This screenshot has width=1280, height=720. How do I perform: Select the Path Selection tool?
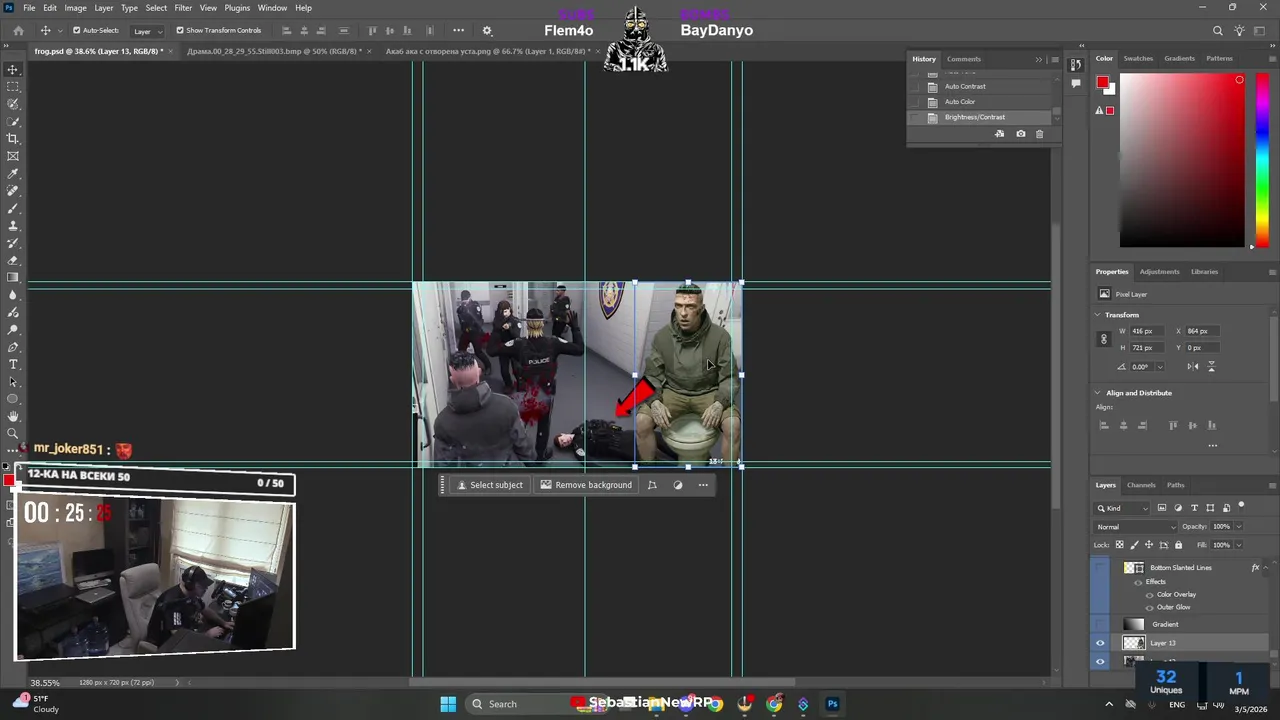(13, 382)
